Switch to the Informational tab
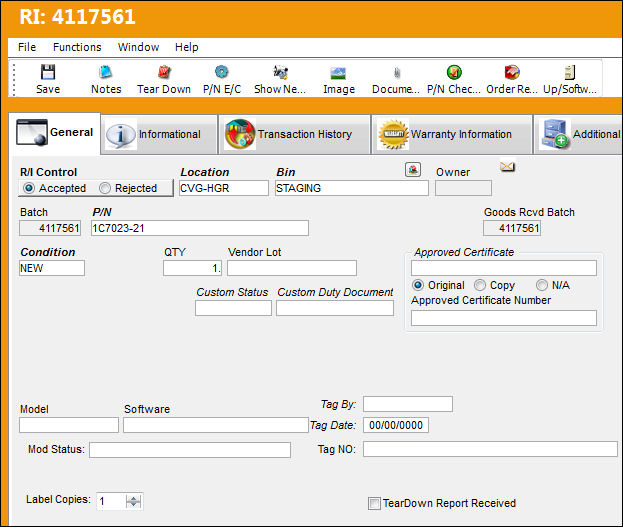Screen dimensions: 623x527 tap(159, 134)
